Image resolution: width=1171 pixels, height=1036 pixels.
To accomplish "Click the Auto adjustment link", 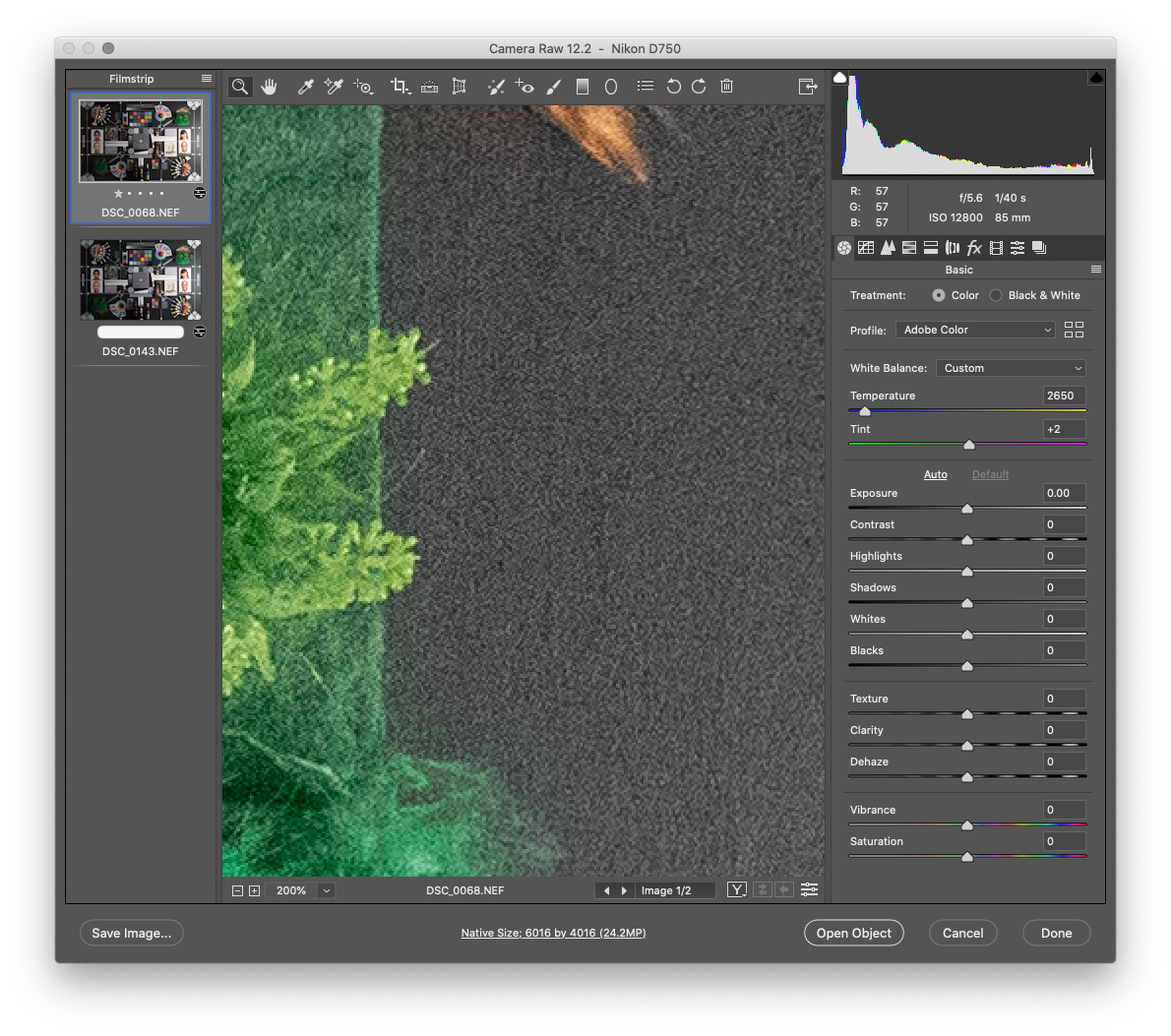I will point(935,474).
